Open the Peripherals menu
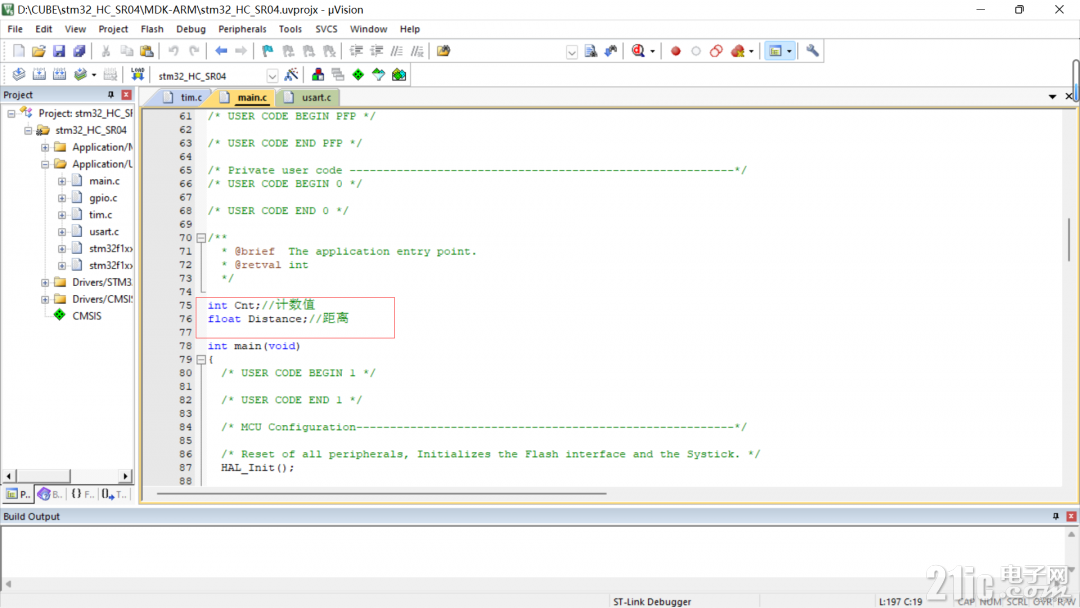The image size is (1080, 608). 242,29
